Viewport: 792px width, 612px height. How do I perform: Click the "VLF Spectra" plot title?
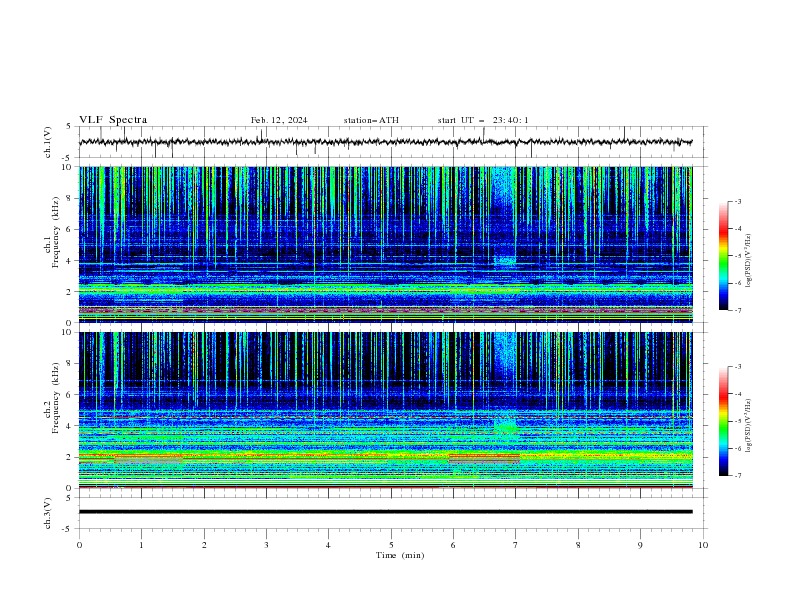113,120
